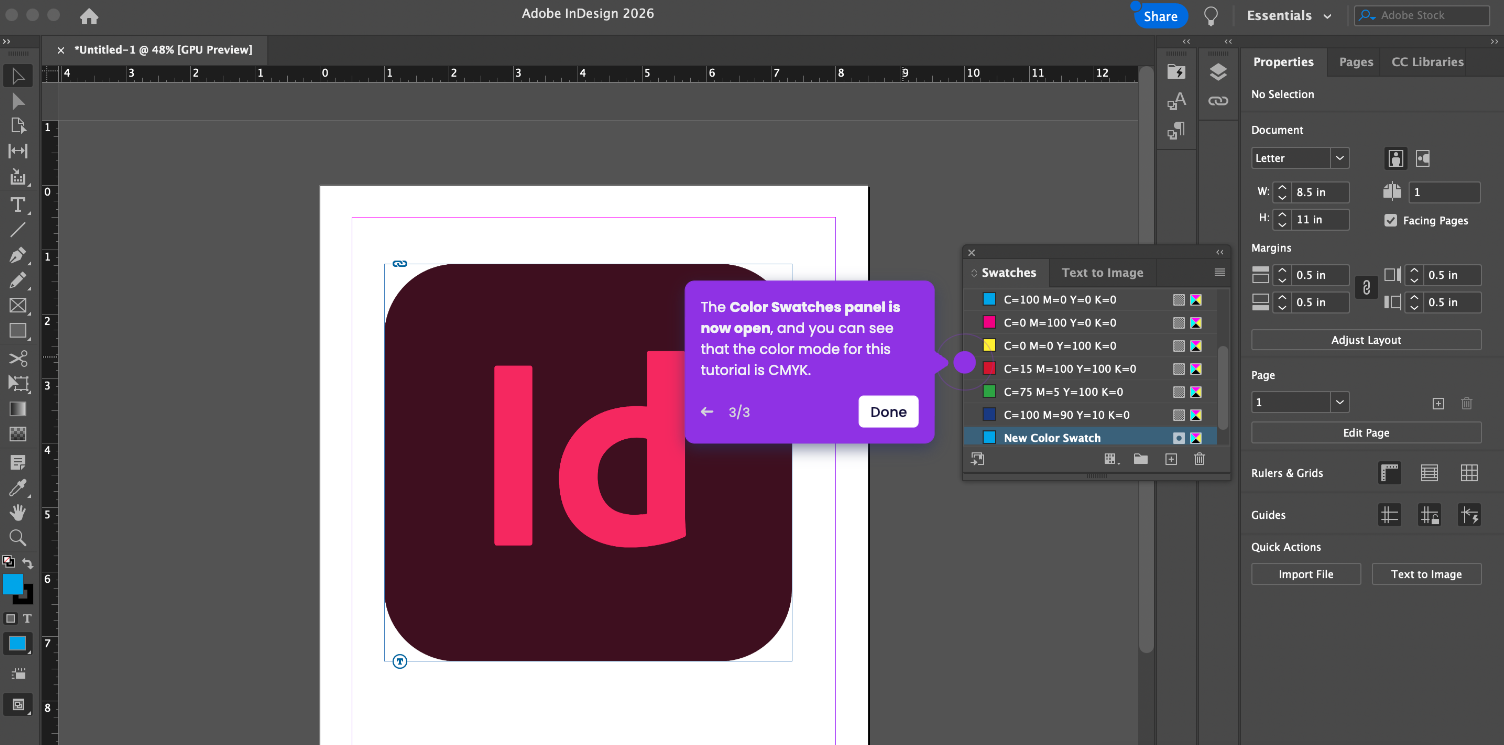Image resolution: width=1504 pixels, height=745 pixels.
Task: Select the Swatches panel tab
Action: [1008, 272]
